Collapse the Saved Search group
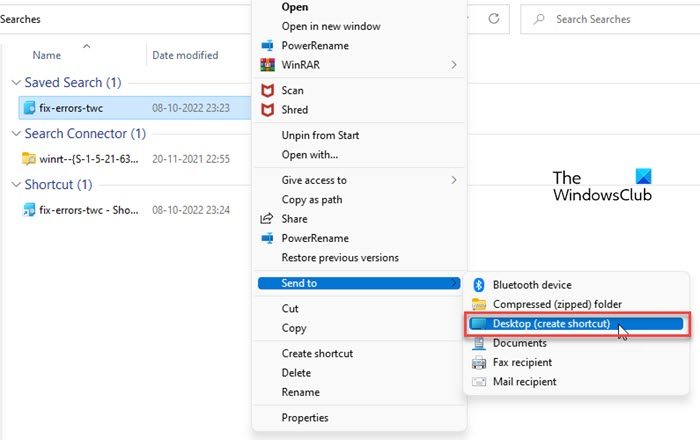The width and height of the screenshot is (700, 440). click(x=15, y=83)
